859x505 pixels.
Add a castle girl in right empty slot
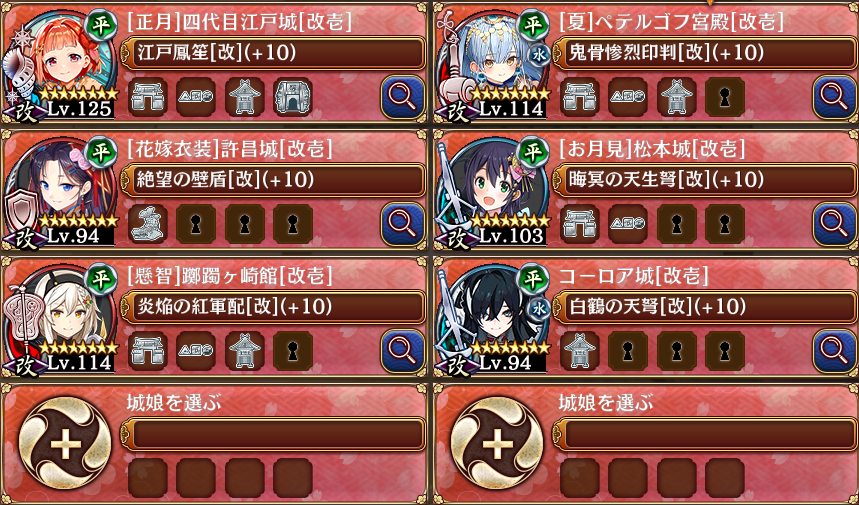(x=497, y=443)
